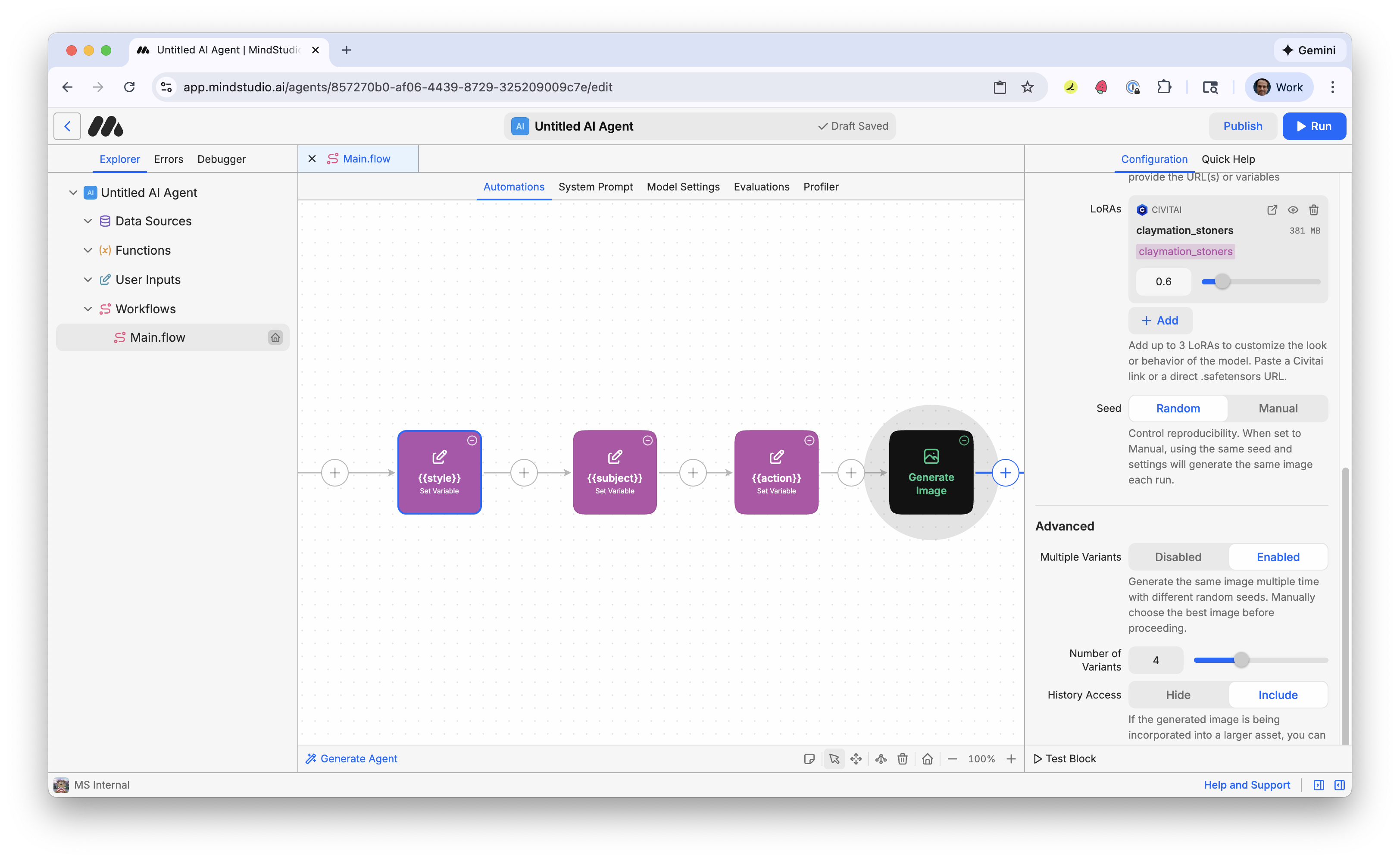The width and height of the screenshot is (1400, 861).
Task: Click the auto-arrange layout tree icon
Action: pyautogui.click(x=881, y=758)
